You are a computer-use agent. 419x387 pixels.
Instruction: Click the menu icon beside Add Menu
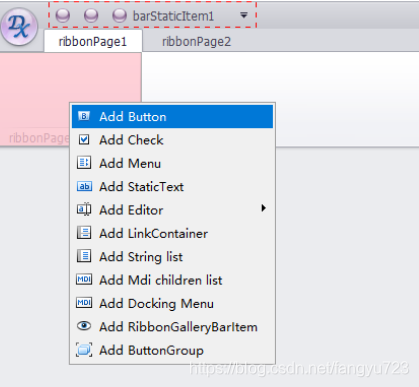[84, 163]
